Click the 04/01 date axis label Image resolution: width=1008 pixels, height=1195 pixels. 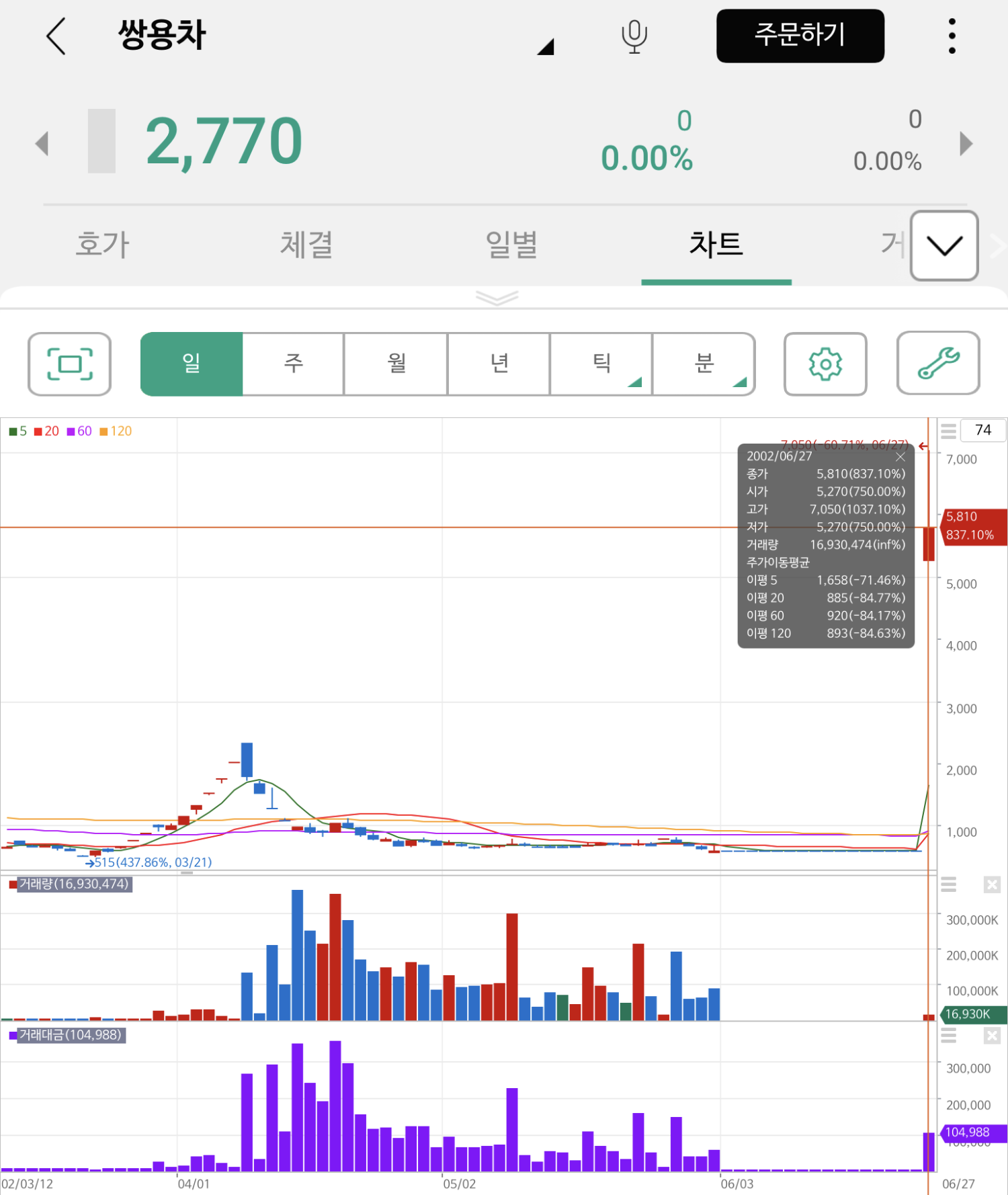(194, 1184)
